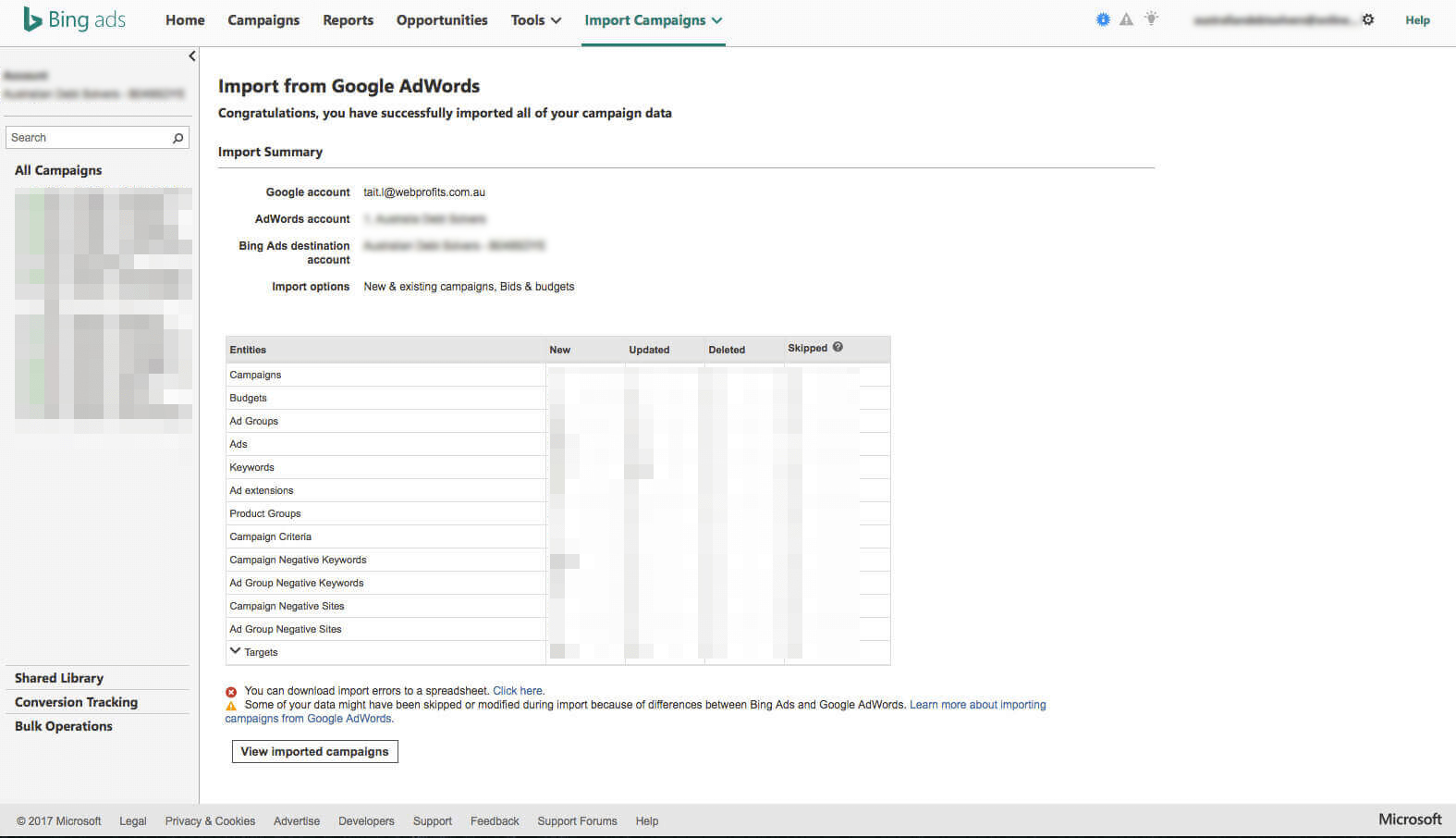Click the orange warning icon

coord(231,706)
